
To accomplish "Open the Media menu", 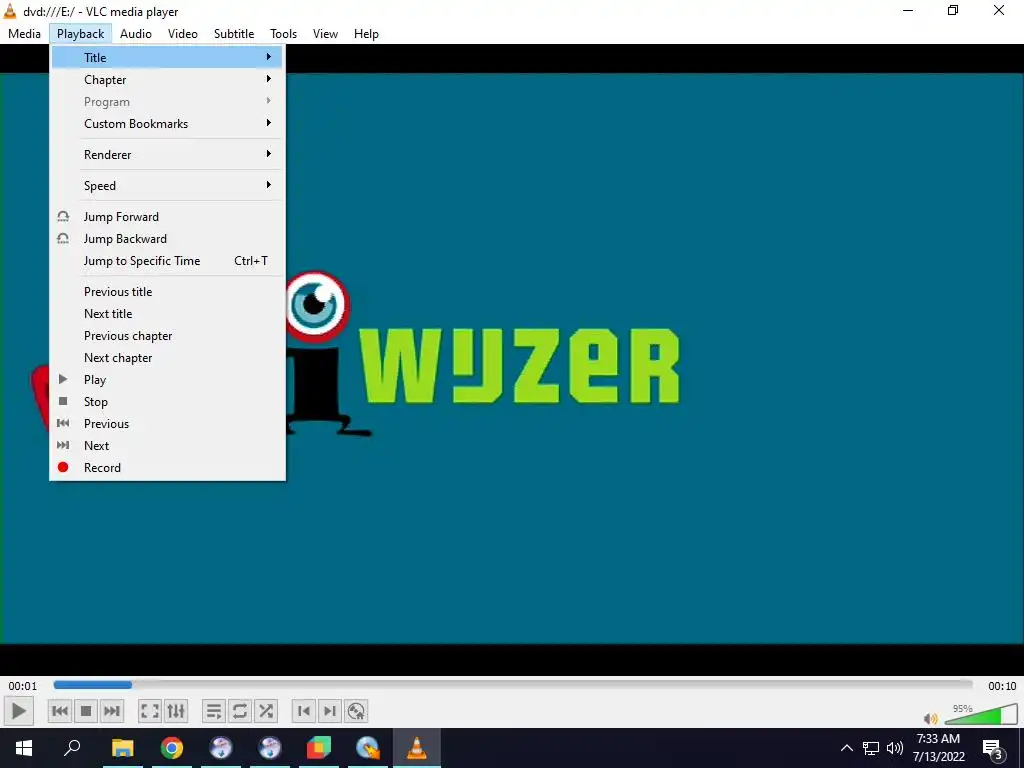I will tap(24, 34).
